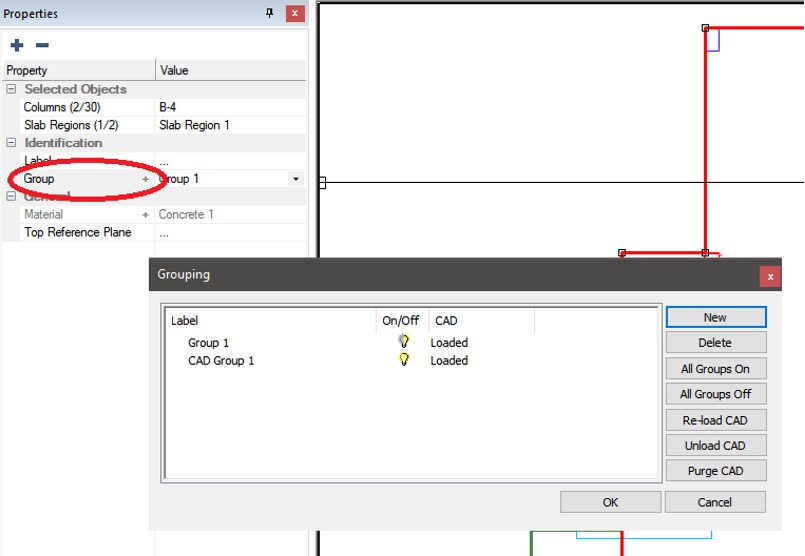Pin the Properties panel
Screen dimensions: 805x556
[x=269, y=14]
